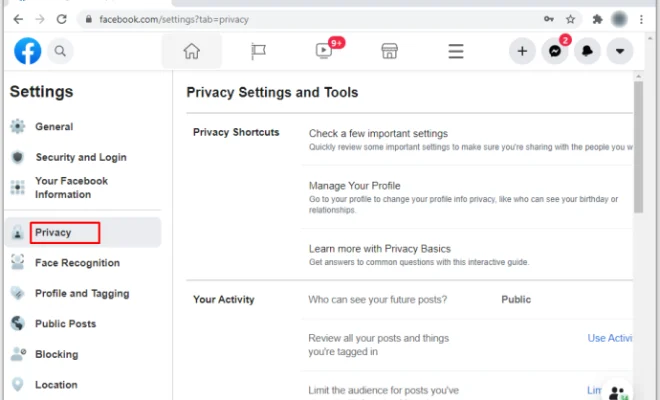Open the Marketplace storefront icon
This screenshot has width=660, height=400.
pos(389,51)
